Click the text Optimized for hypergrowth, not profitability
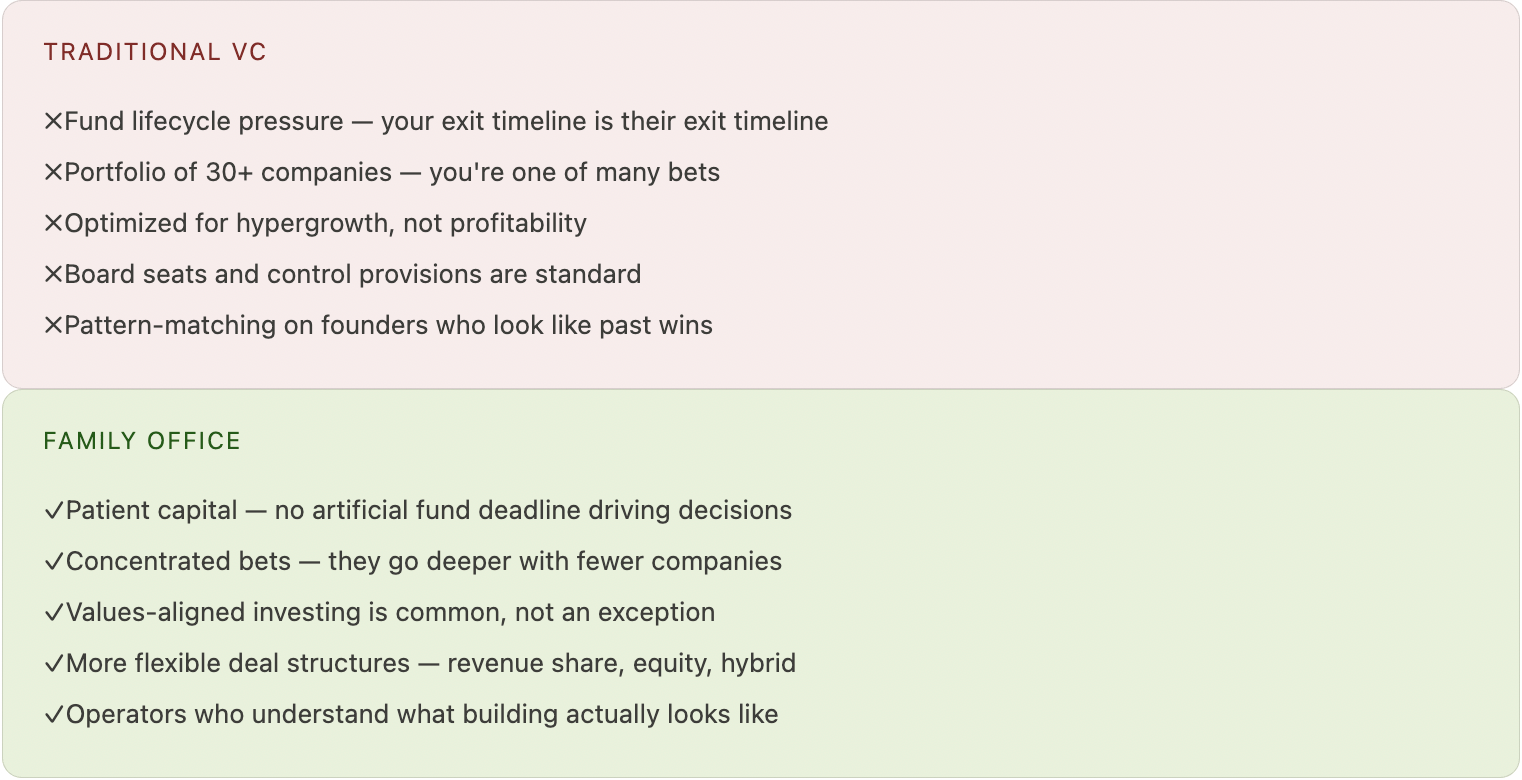Viewport: 1522px width, 780px height. pos(325,224)
